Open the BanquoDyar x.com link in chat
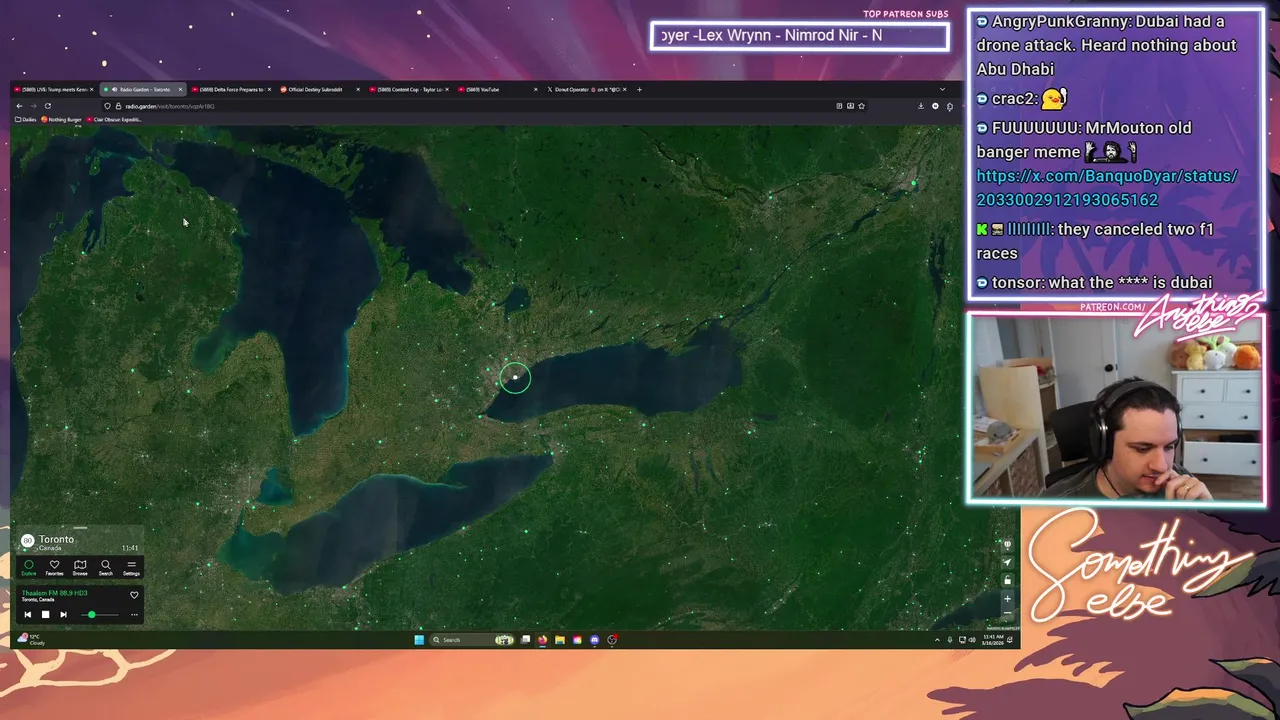This screenshot has width=1280, height=720. [x=1107, y=187]
